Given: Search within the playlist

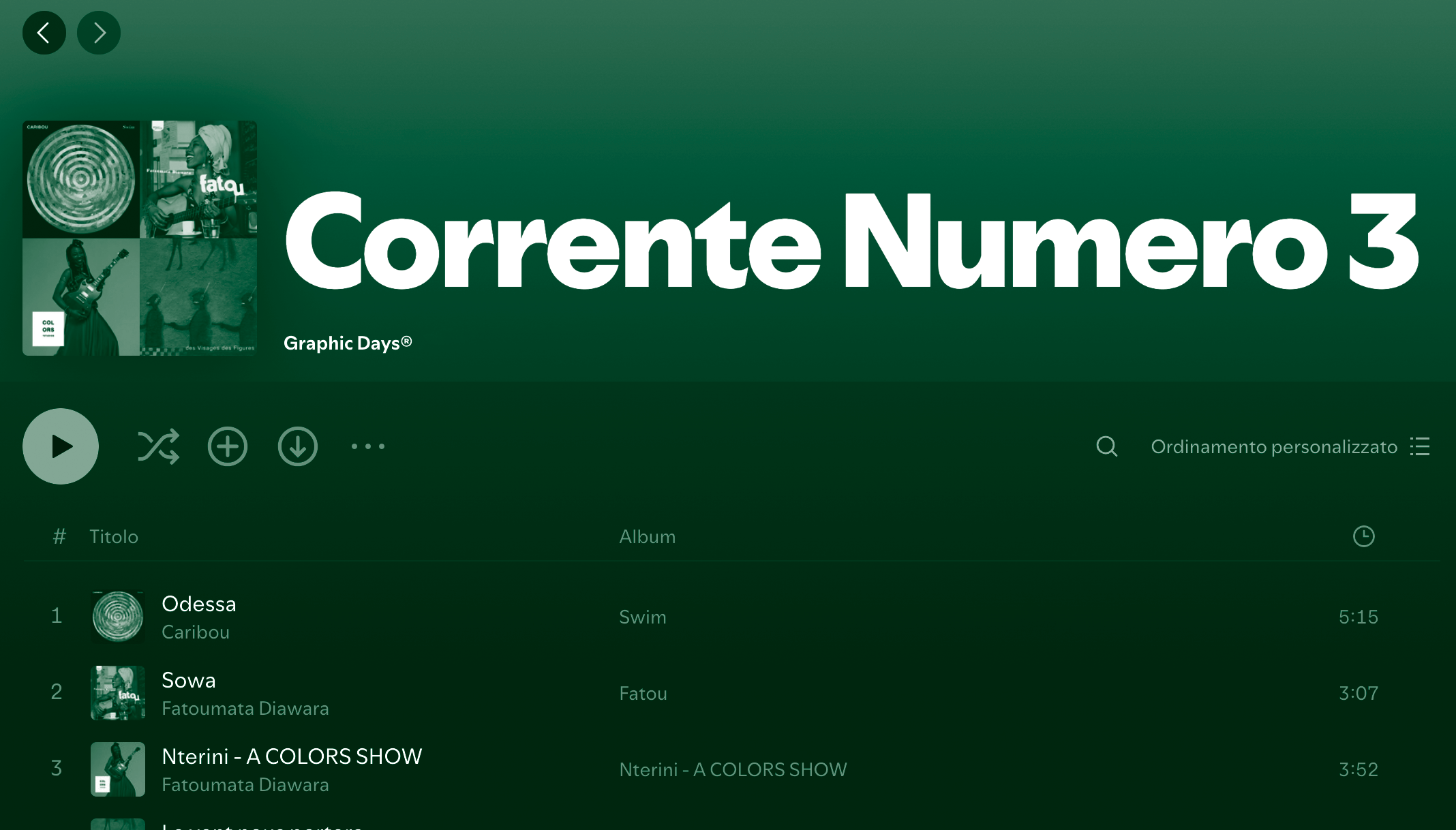Looking at the screenshot, I should 1107,446.
